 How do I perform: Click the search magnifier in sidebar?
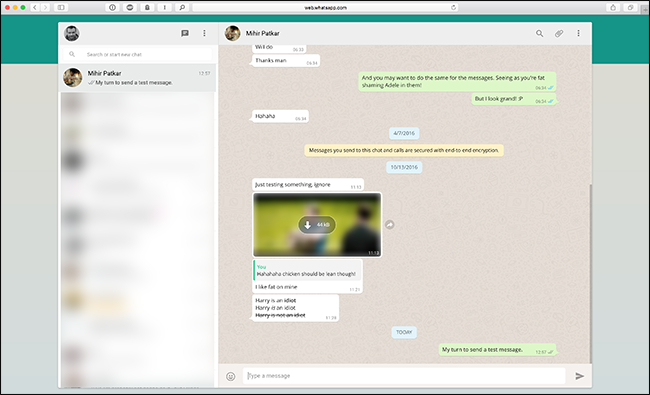(72, 54)
